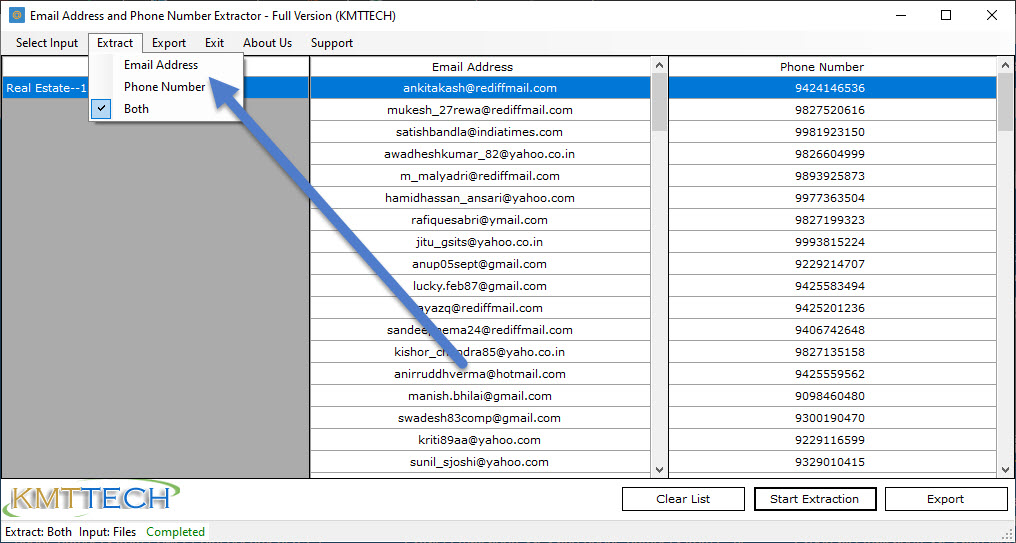Image resolution: width=1016 pixels, height=543 pixels.
Task: Select phone number 9300190470
Action: pos(833,419)
